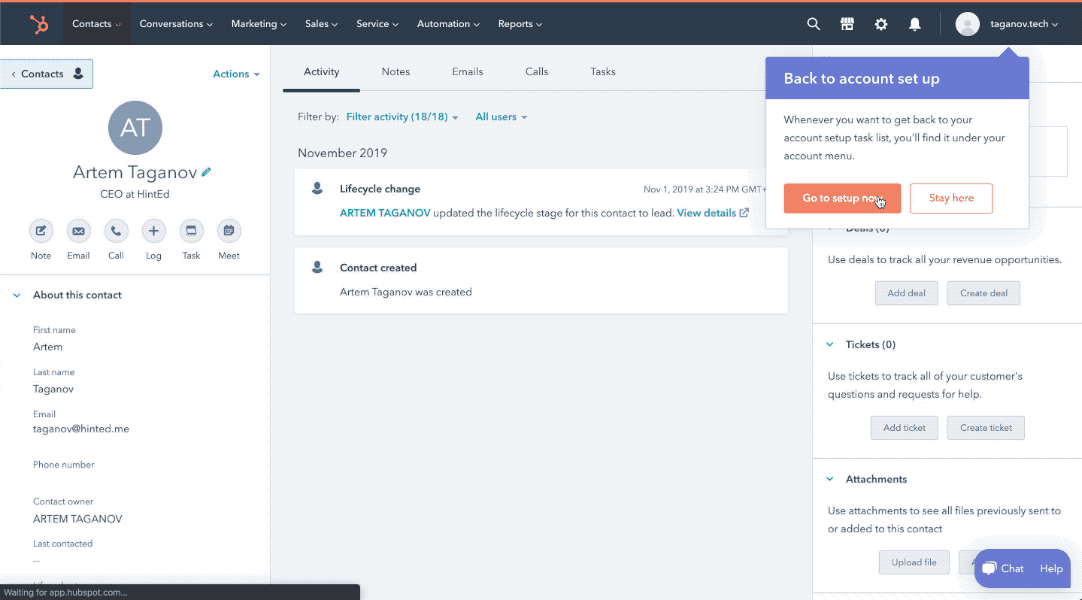
Task: Click the AT contact avatar
Action: 135,128
